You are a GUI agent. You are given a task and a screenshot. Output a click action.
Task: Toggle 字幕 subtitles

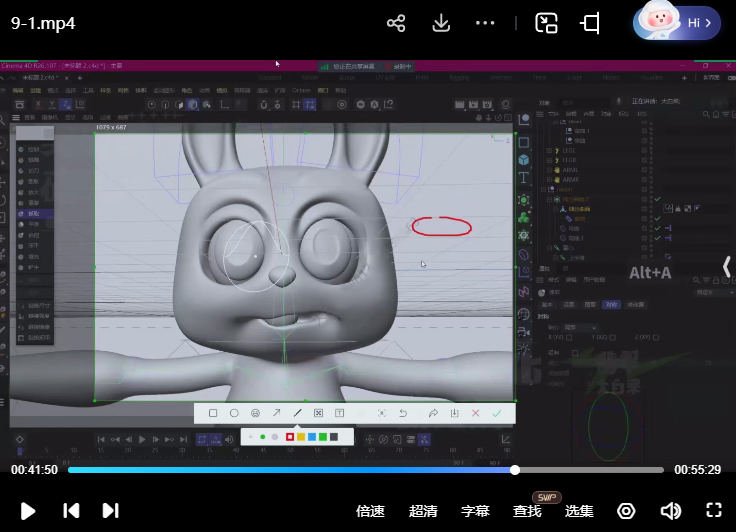coord(475,511)
